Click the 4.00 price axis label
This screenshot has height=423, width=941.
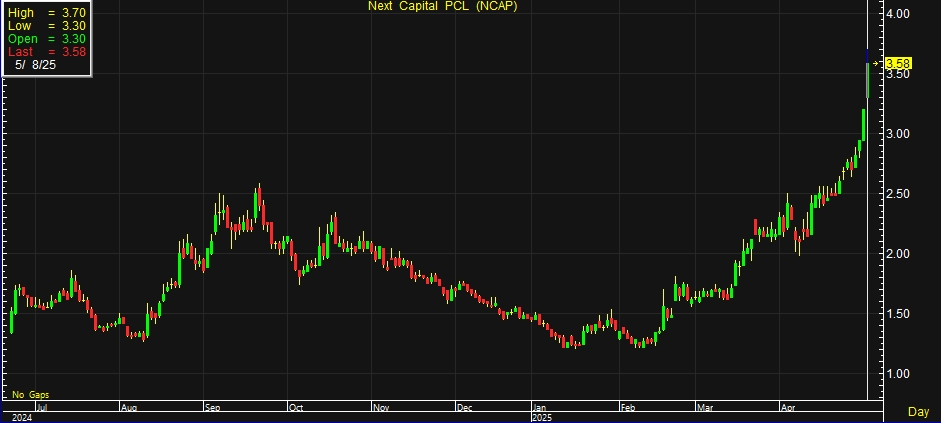[896, 14]
